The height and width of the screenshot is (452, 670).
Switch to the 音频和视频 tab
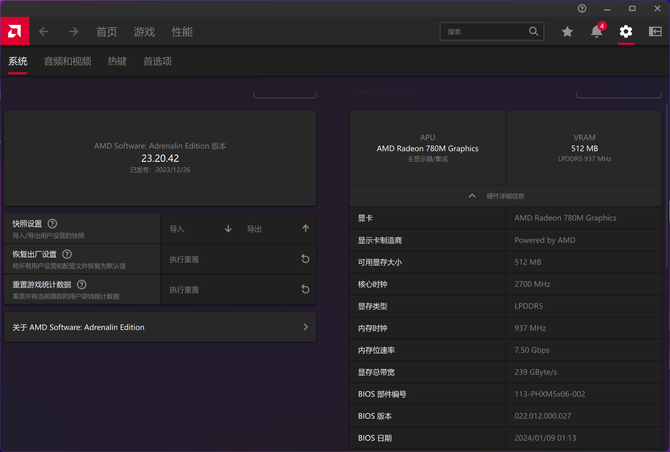67,61
